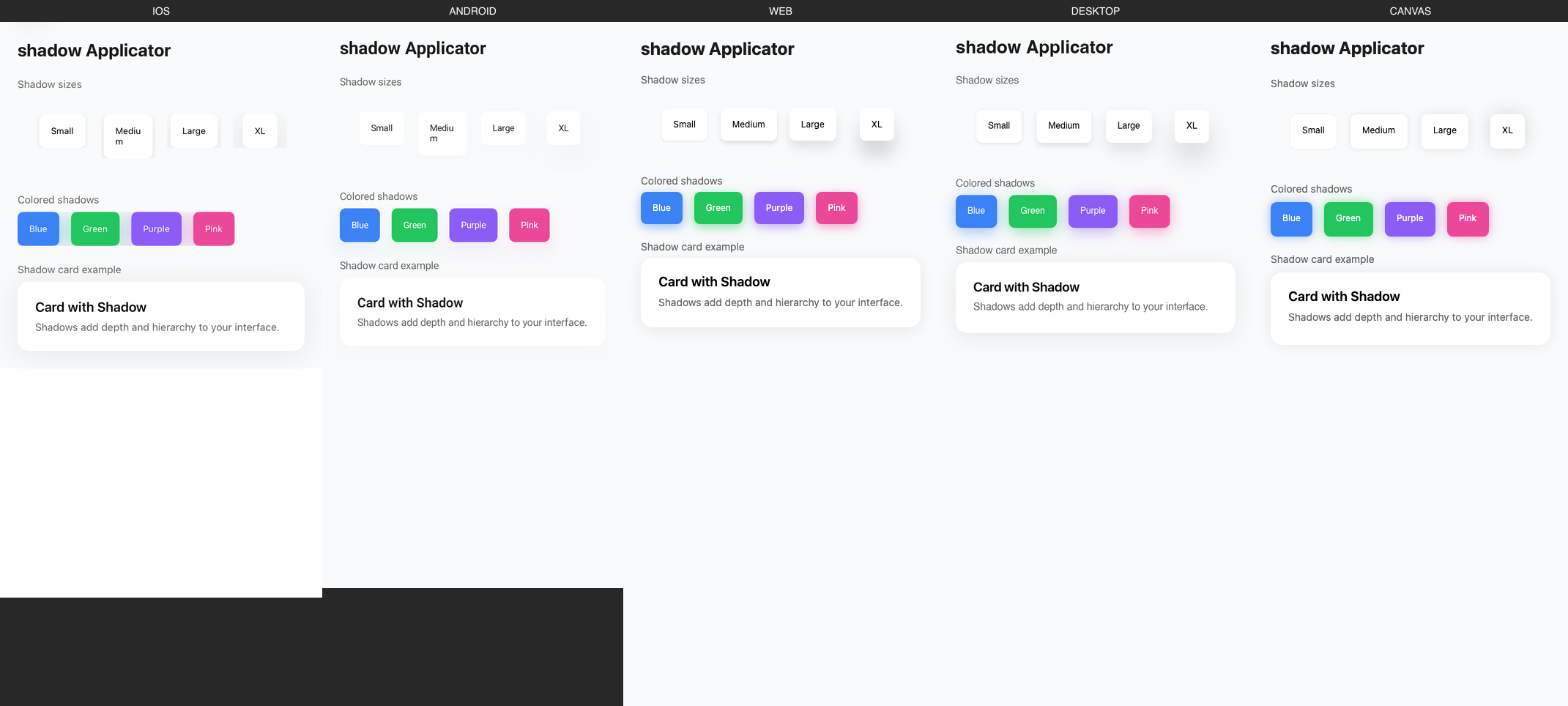The width and height of the screenshot is (1568, 706).
Task: Click the Green colored shadow swatch in Android panel
Action: click(415, 226)
